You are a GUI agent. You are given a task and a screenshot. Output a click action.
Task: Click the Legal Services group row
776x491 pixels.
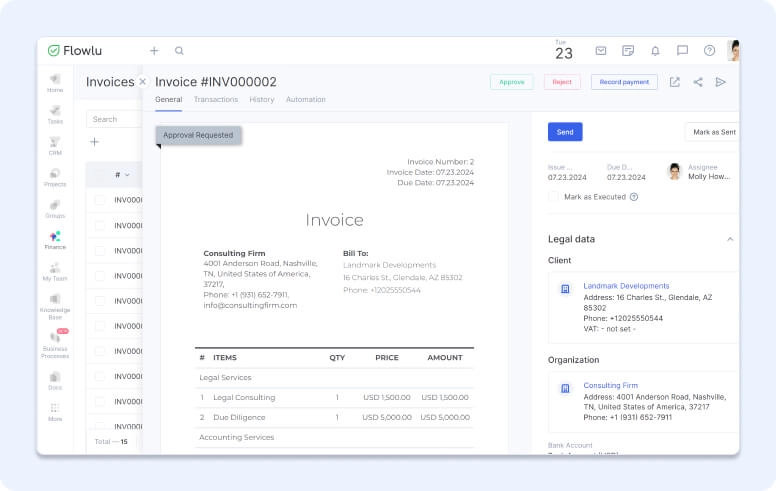pyautogui.click(x=334, y=378)
